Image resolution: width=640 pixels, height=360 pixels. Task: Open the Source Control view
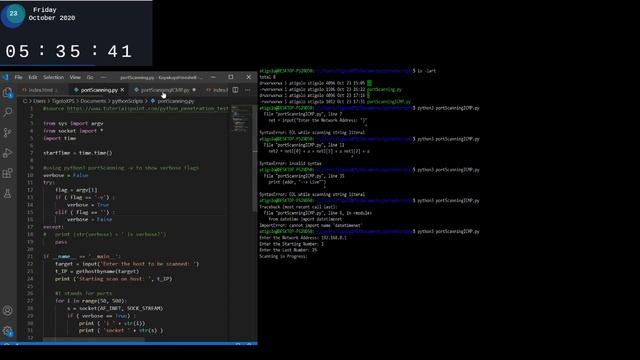pyautogui.click(x=7, y=132)
